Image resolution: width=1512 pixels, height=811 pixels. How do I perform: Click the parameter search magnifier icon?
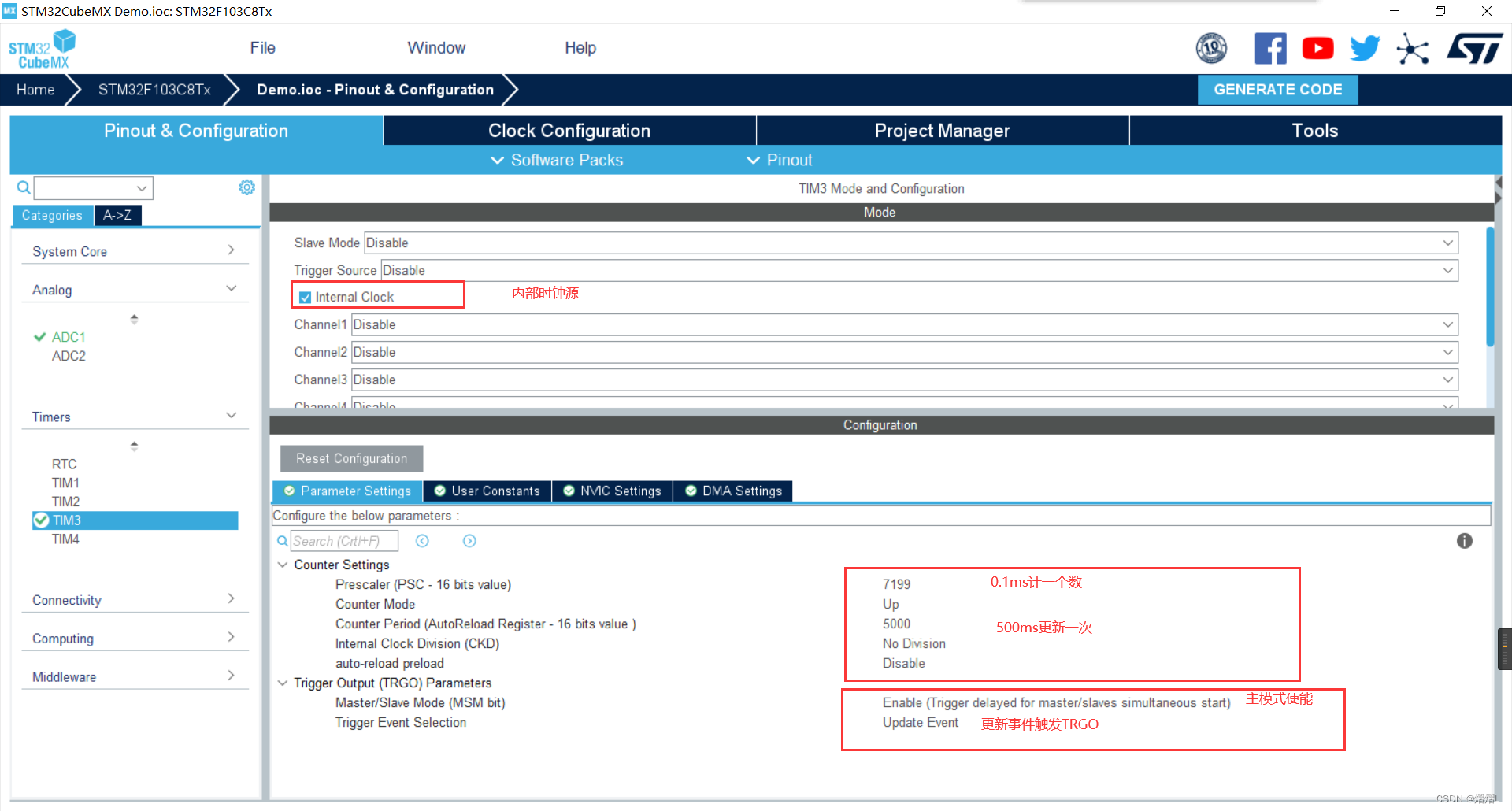pyautogui.click(x=282, y=541)
